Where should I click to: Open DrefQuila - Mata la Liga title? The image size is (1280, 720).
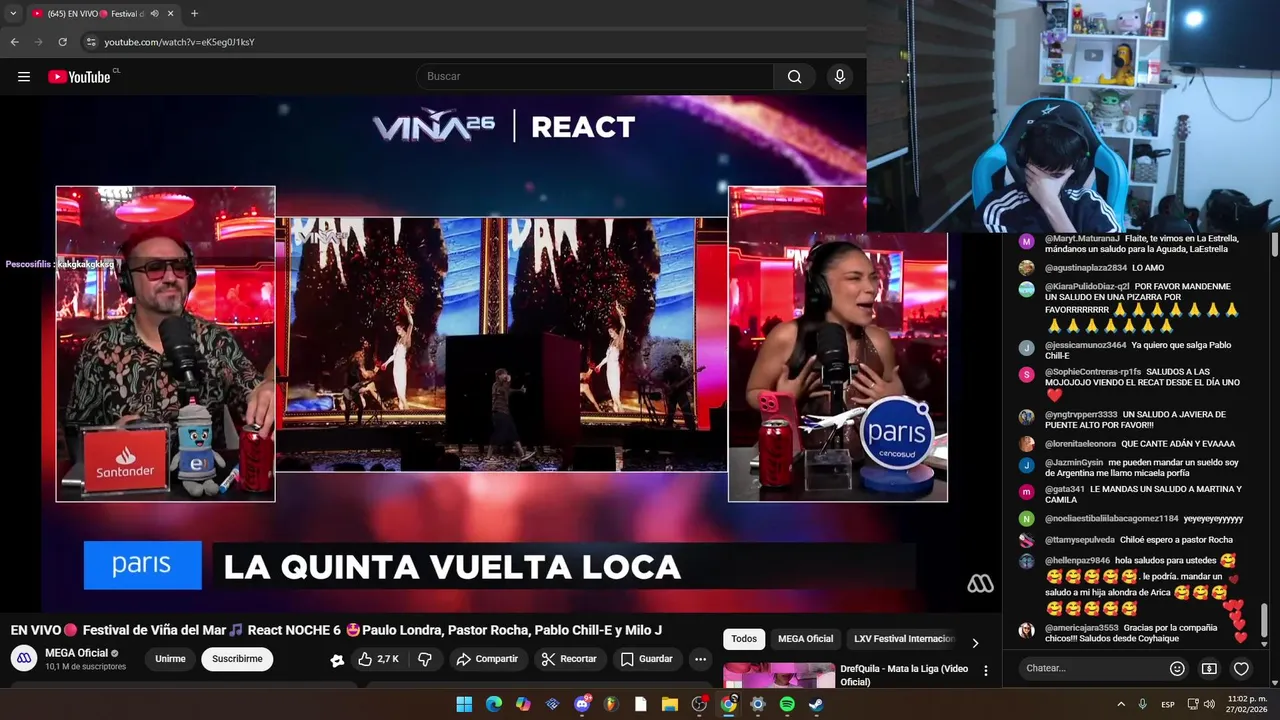point(904,675)
